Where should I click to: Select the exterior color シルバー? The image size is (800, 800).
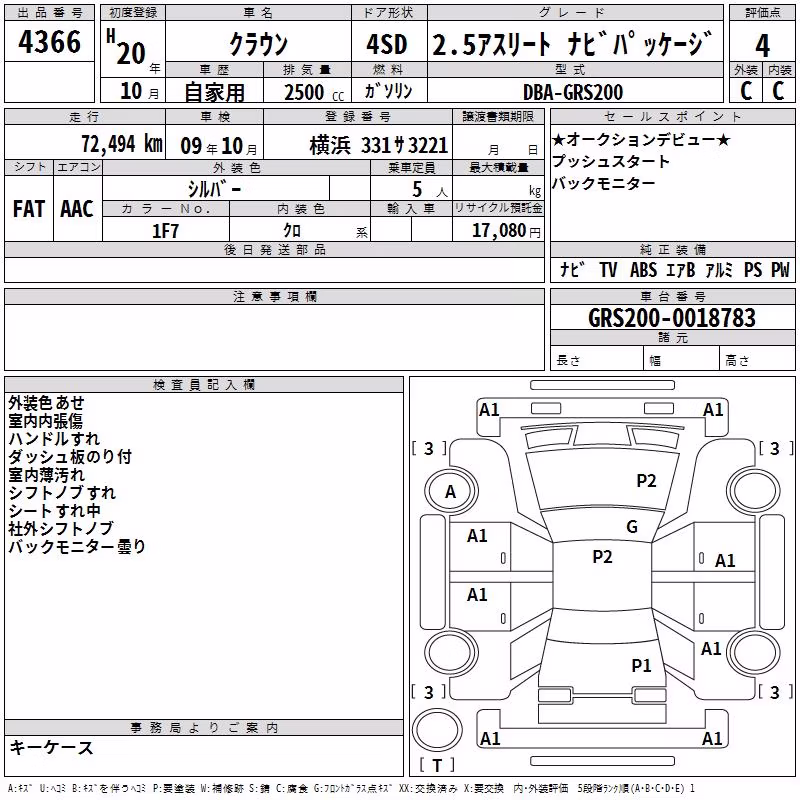click(214, 189)
